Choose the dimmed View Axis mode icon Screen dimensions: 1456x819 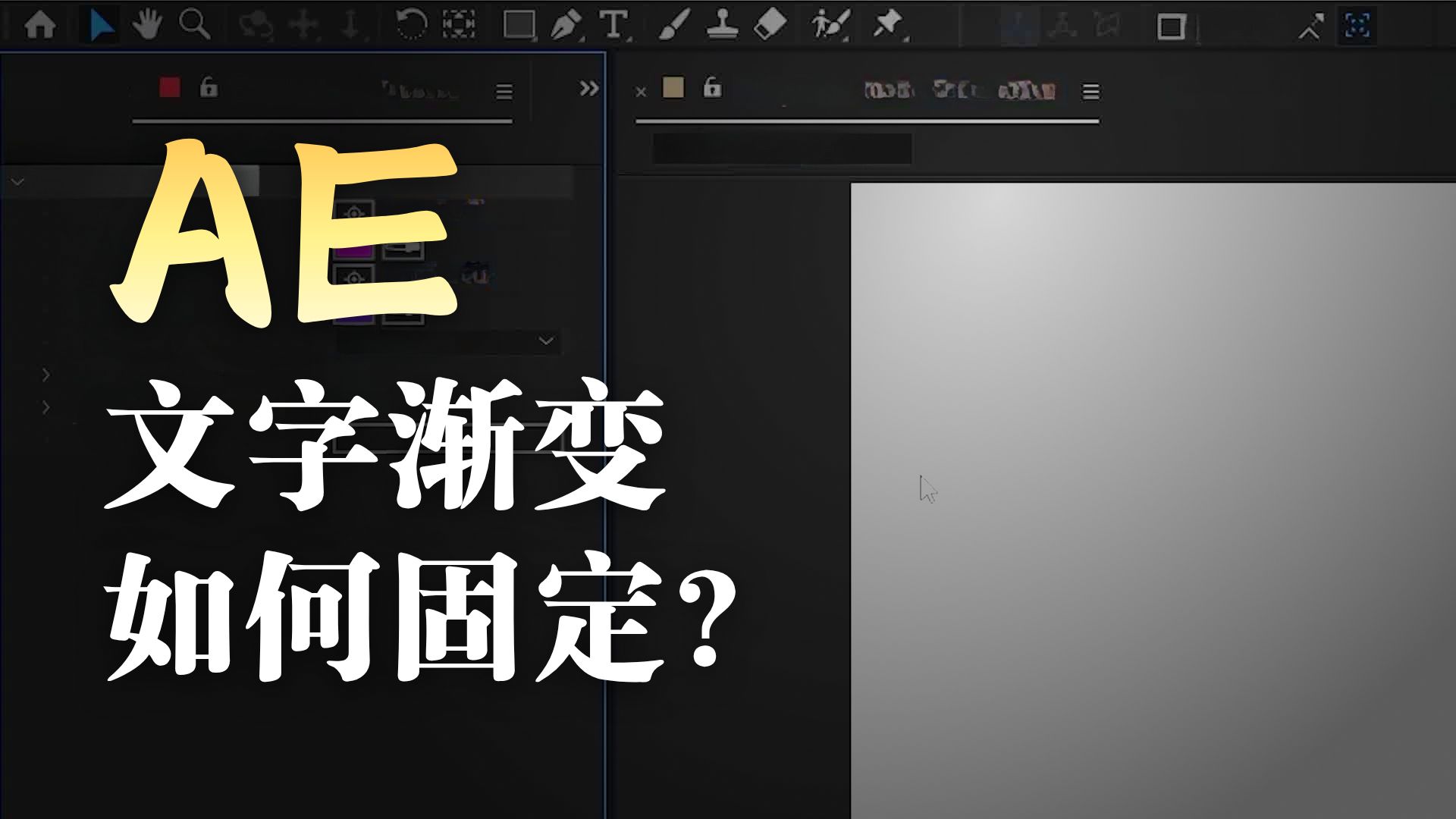1107,27
